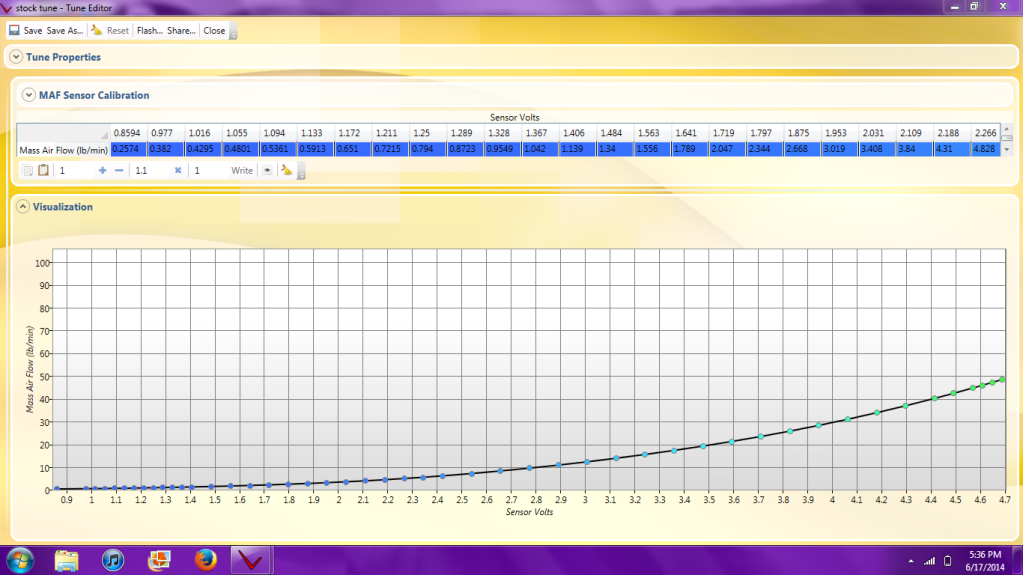Screen dimensions: 1023x575
Task: Select mass air flow cell 1.042
Action: click(540, 149)
